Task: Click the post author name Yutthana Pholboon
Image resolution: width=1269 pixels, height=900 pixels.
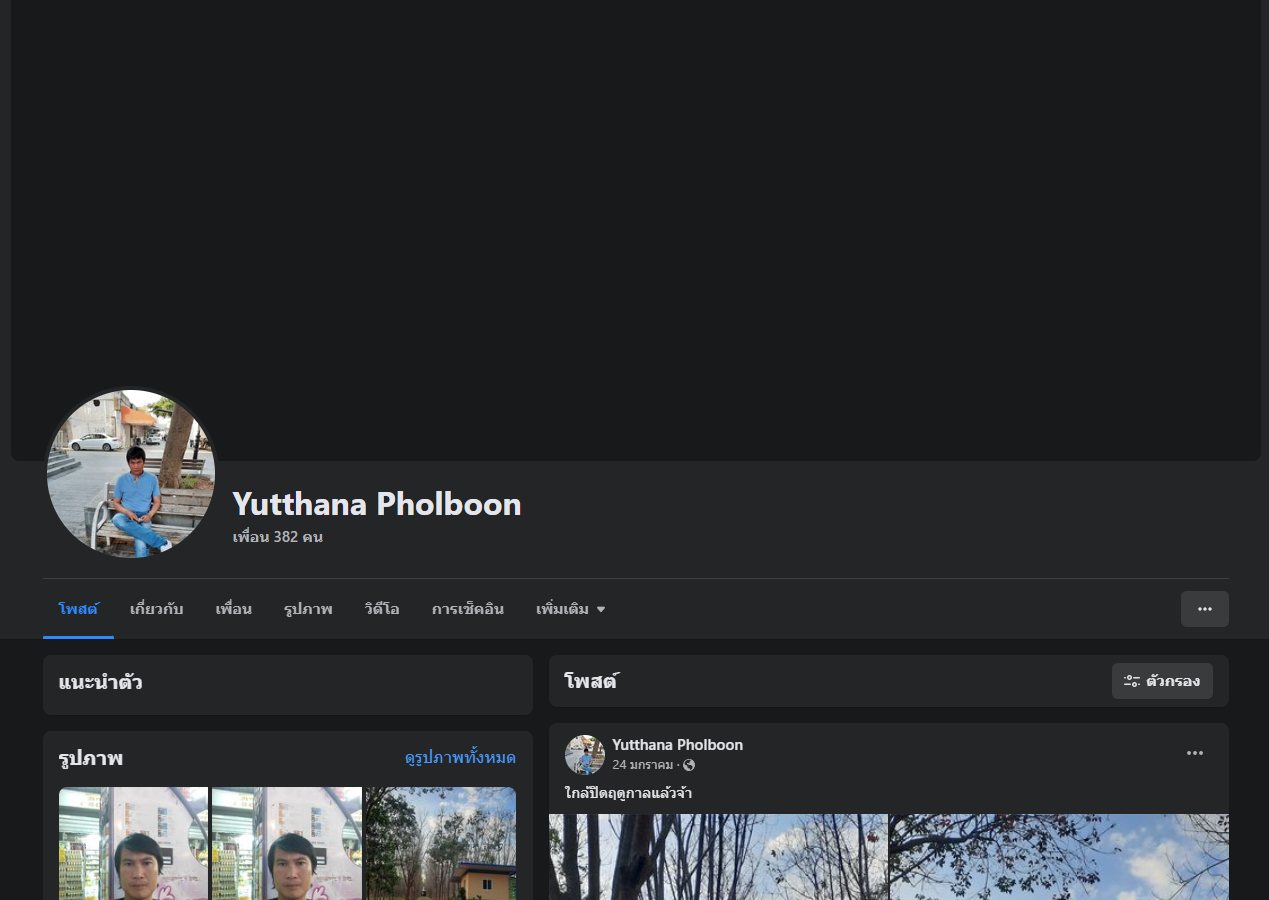Action: pos(677,745)
